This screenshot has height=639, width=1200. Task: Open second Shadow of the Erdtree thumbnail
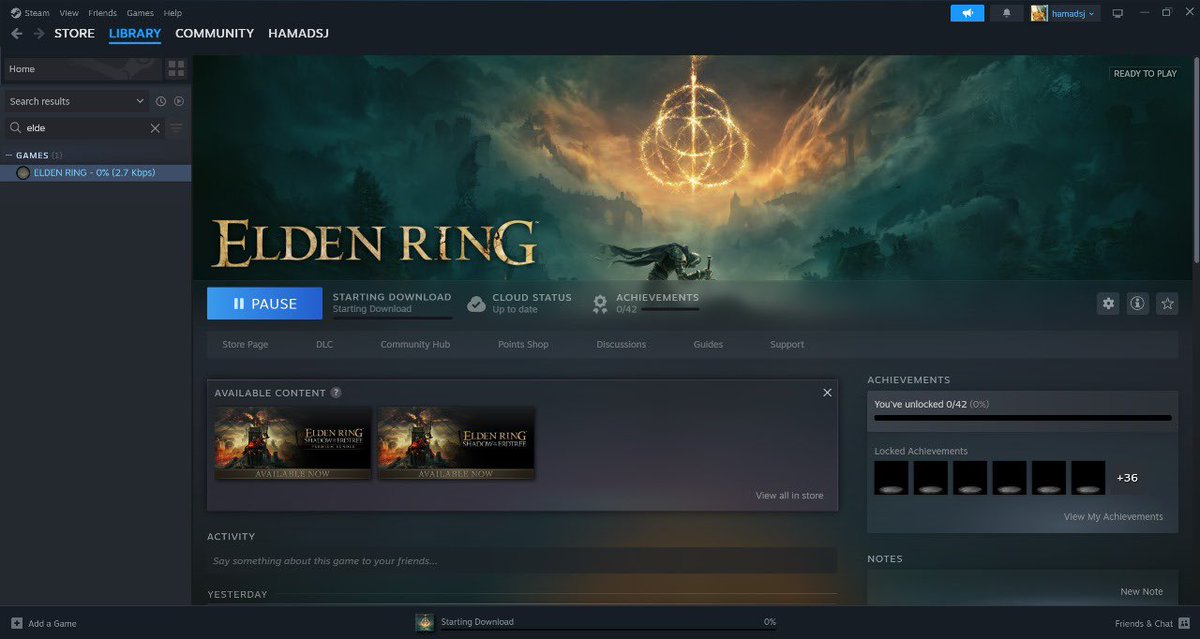coord(456,442)
